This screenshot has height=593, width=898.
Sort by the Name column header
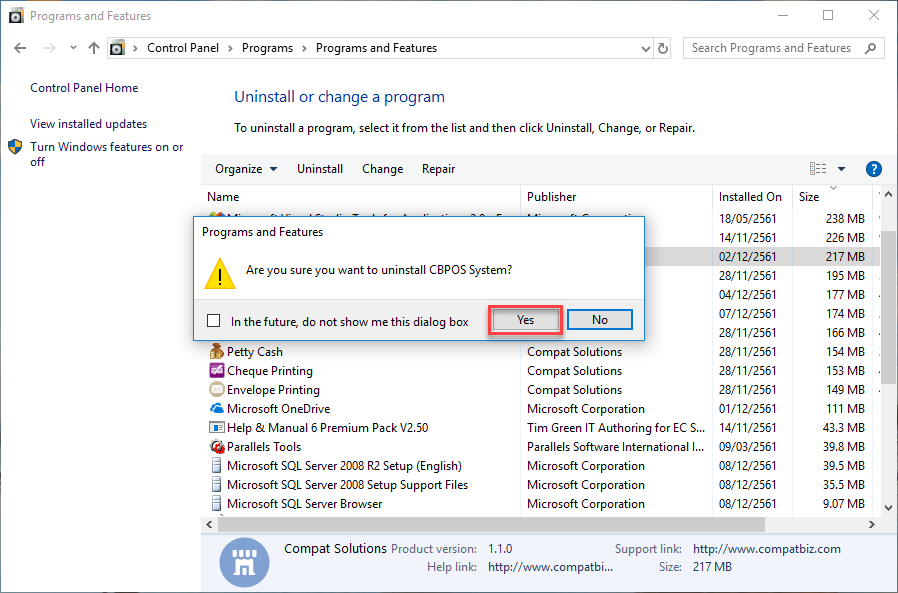pos(361,197)
